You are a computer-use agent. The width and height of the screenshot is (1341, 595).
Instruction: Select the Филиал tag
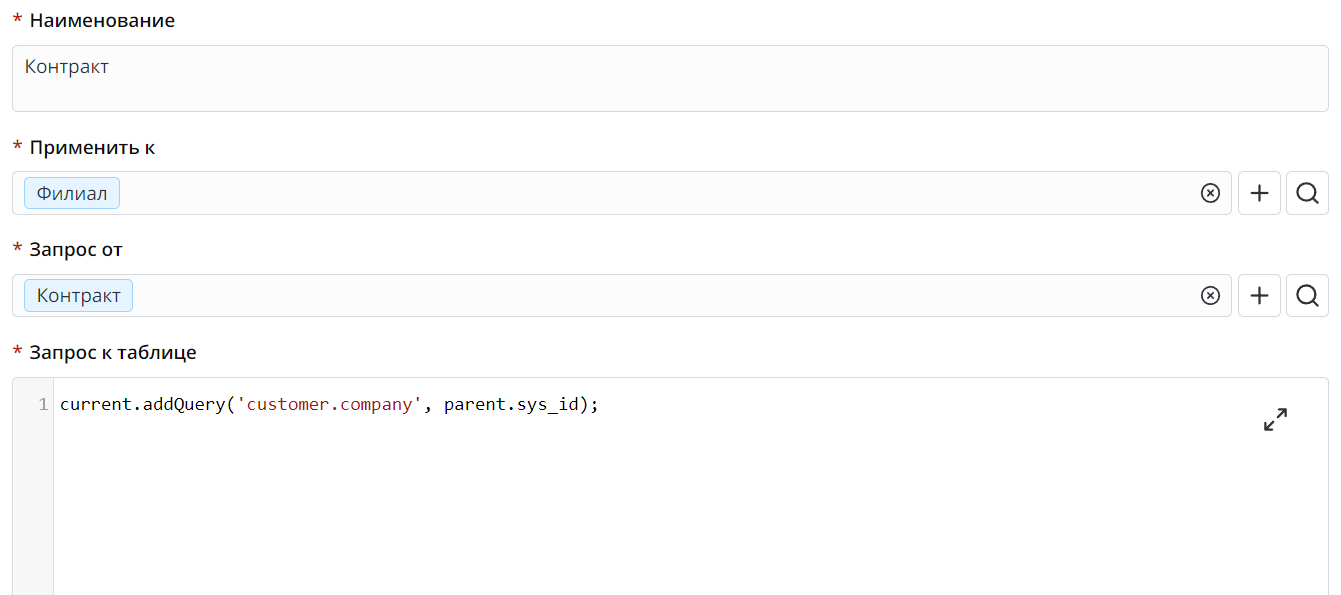tap(72, 193)
